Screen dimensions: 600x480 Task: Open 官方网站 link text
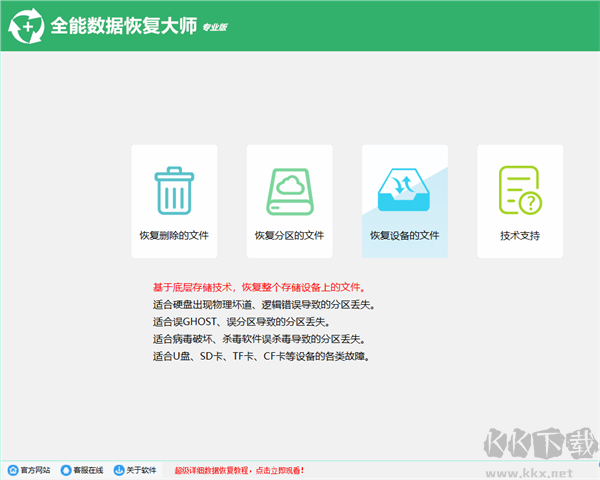coord(35,470)
